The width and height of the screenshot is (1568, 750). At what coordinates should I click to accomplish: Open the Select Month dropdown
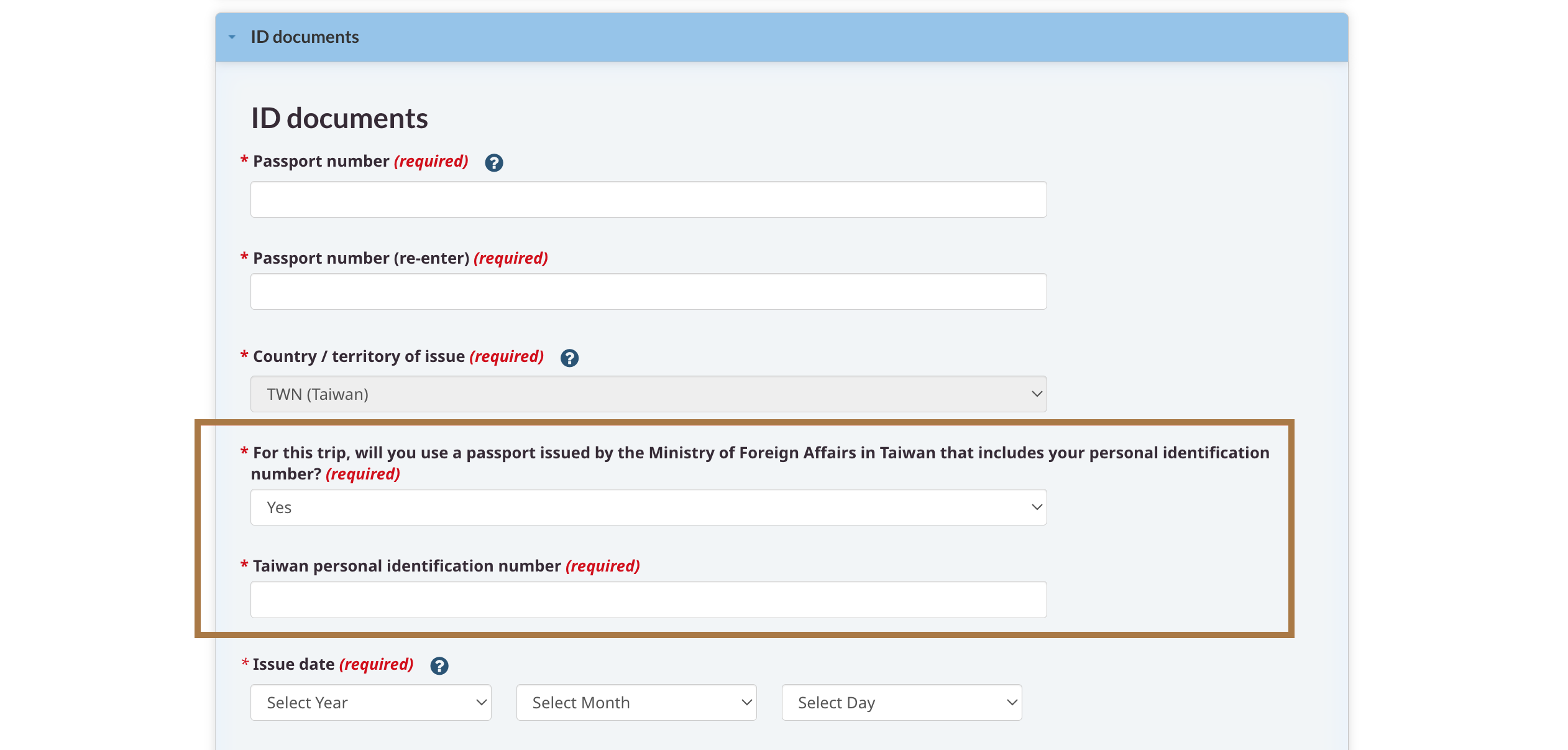coord(636,703)
